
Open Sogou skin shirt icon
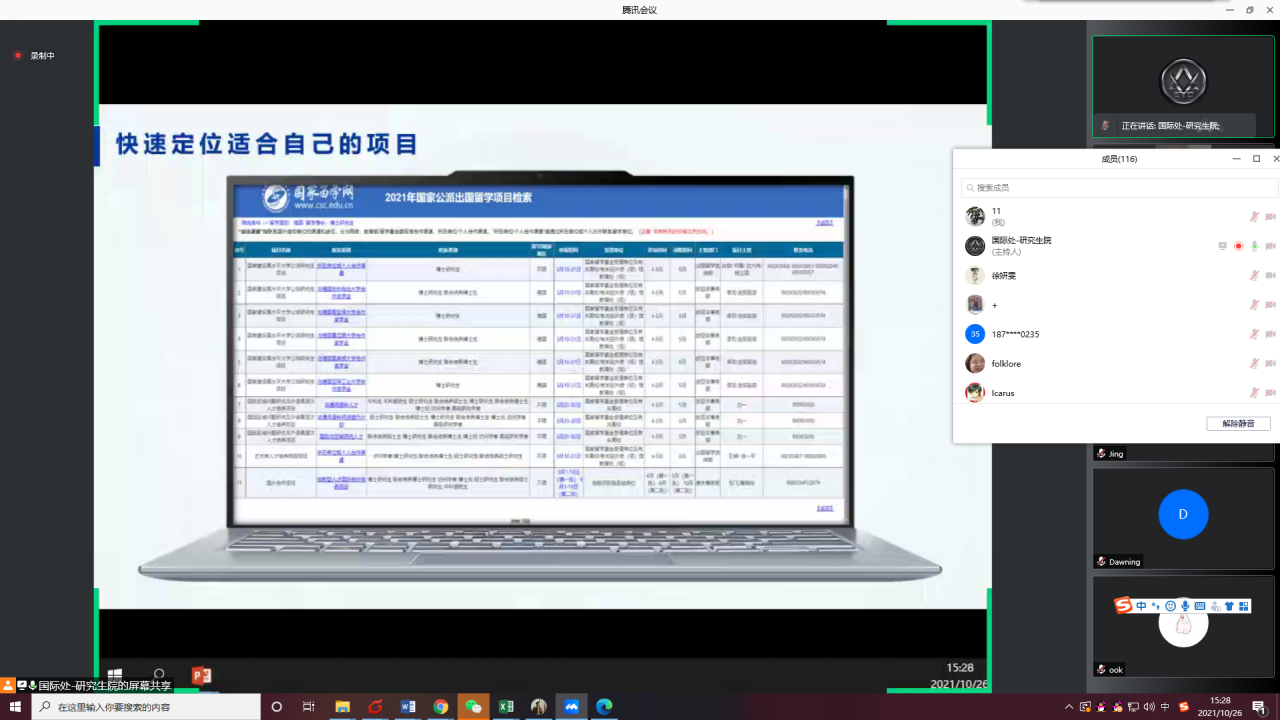[x=1230, y=606]
